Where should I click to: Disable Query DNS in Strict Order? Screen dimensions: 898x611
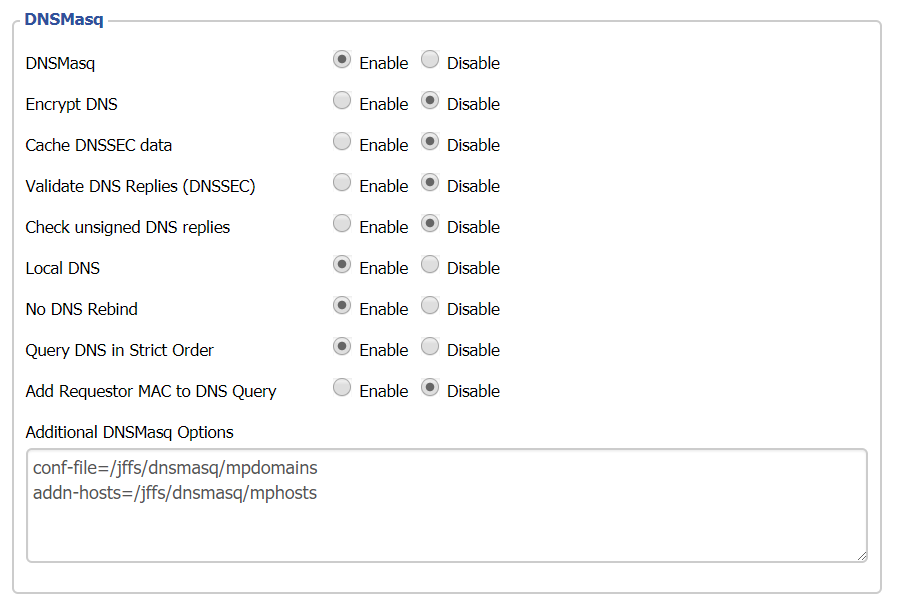tap(430, 346)
